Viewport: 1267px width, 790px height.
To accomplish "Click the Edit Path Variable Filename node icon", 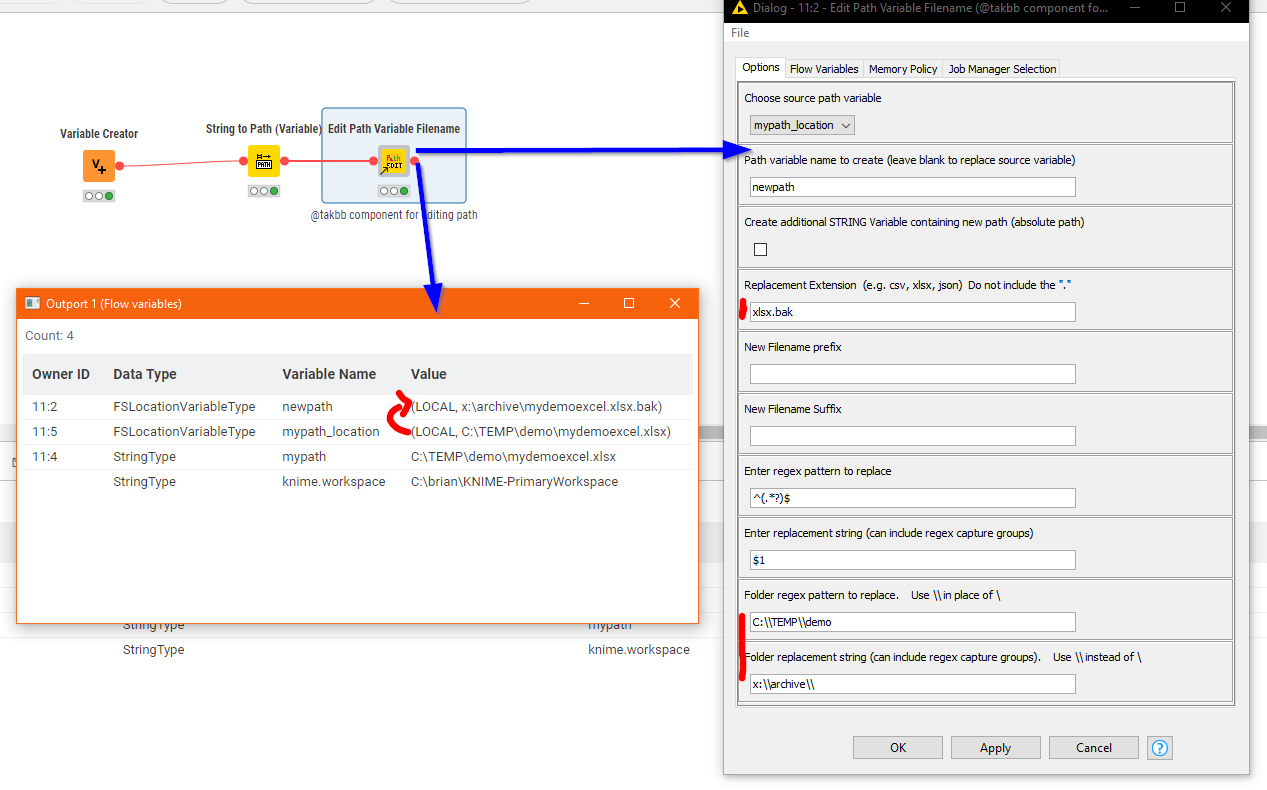I will tap(393, 160).
